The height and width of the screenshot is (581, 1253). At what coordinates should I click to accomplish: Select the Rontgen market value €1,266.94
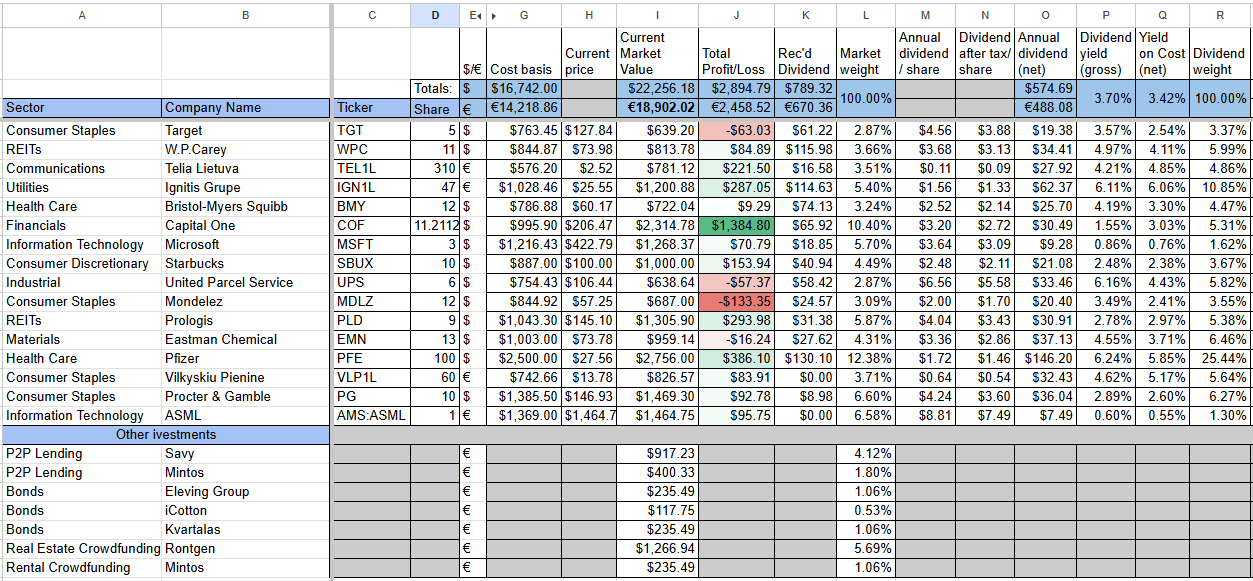(x=657, y=549)
